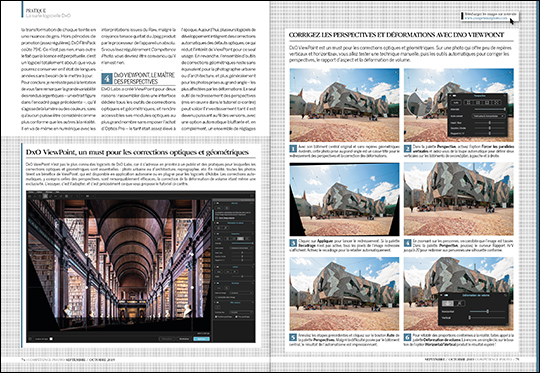Click the Horizontal slider in Déformation de volume palette
This screenshot has width=540, height=373.
coord(487,311)
